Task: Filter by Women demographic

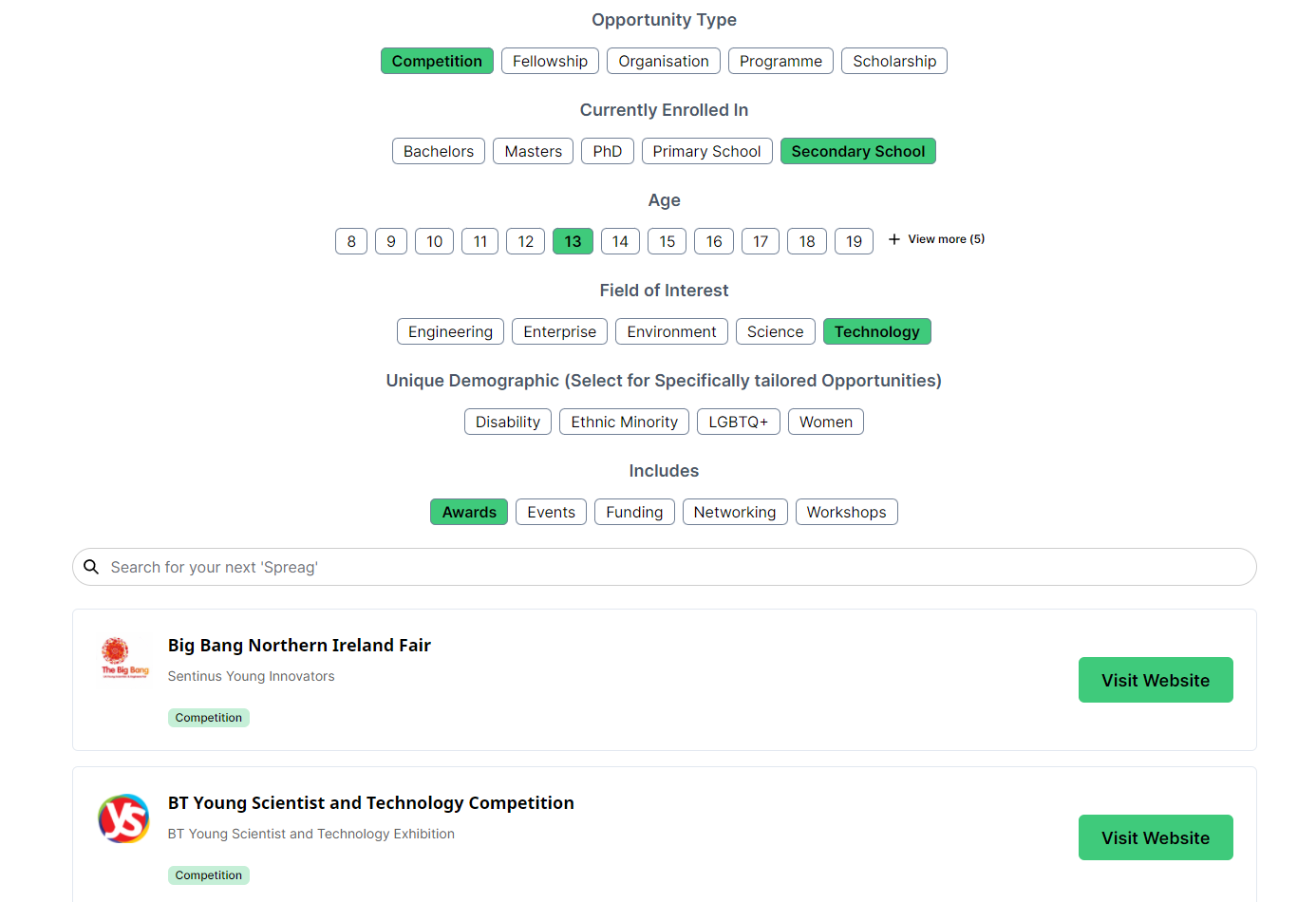Action: 825,422
